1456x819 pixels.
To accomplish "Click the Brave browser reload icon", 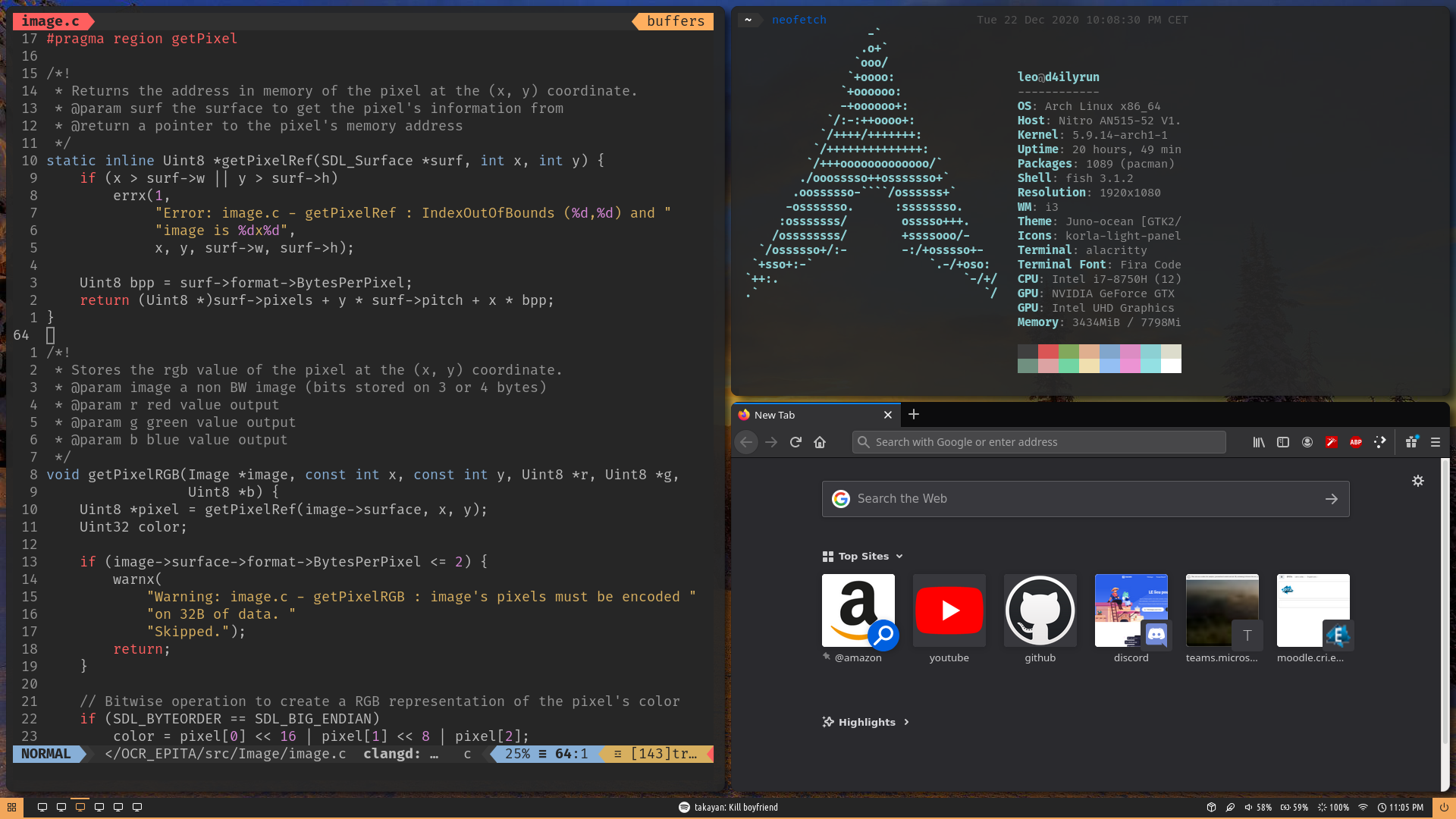I will [795, 442].
